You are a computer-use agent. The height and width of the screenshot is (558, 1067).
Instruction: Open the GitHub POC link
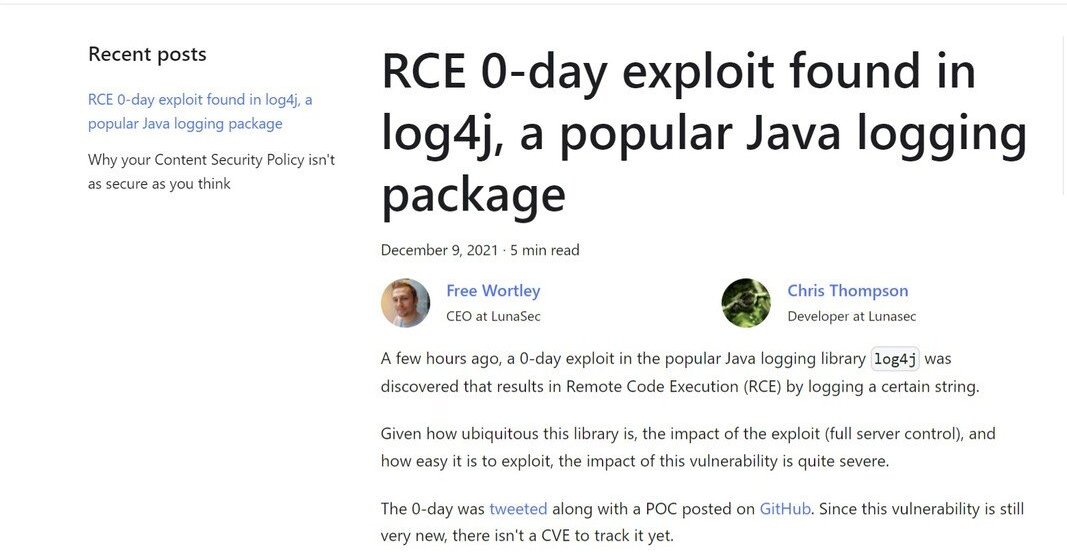785,509
